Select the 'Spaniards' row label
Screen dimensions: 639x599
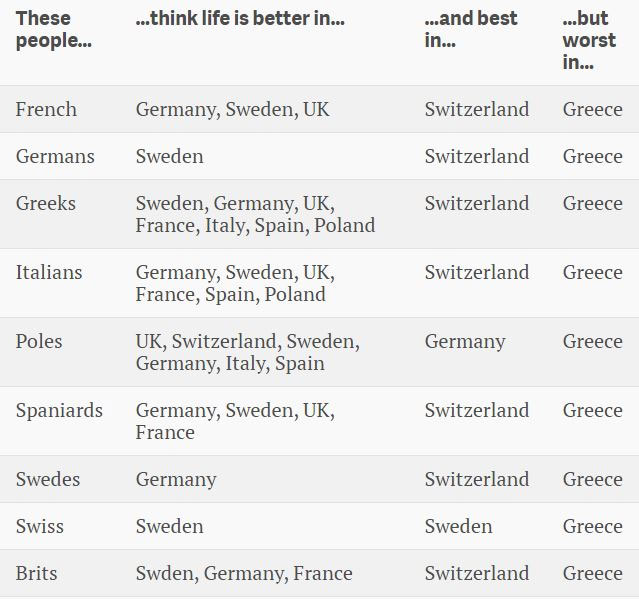tap(59, 410)
